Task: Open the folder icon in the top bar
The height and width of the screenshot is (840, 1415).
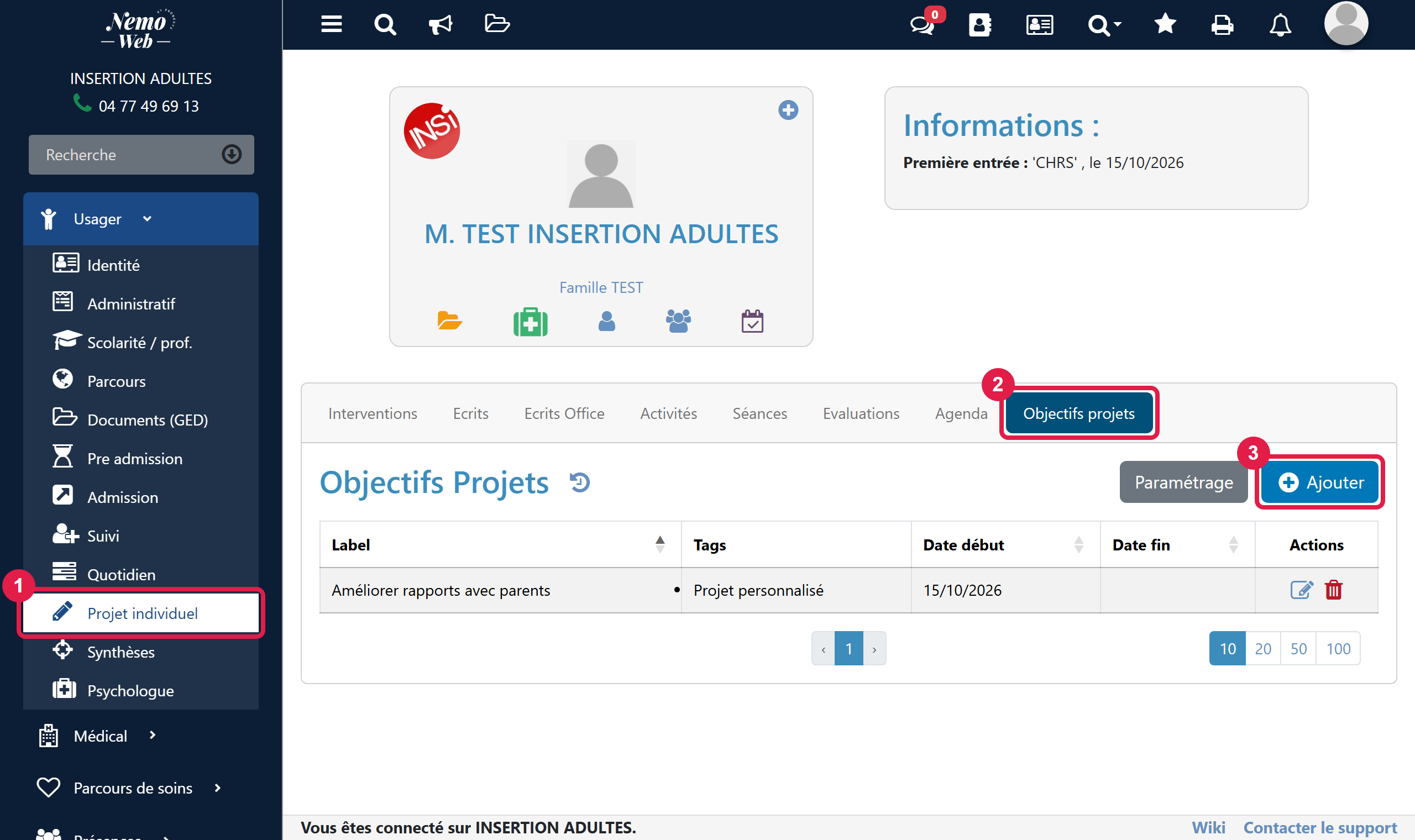Action: pos(497,24)
